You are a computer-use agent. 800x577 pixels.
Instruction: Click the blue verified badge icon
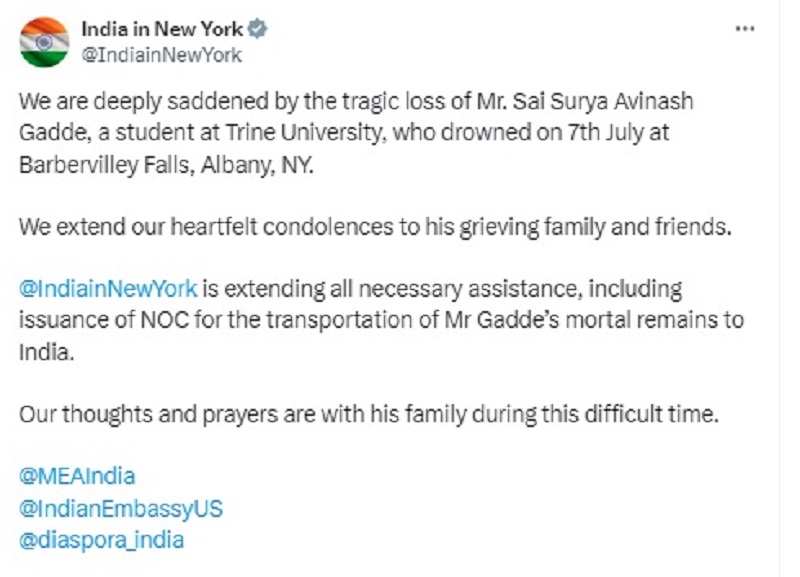coord(257,29)
